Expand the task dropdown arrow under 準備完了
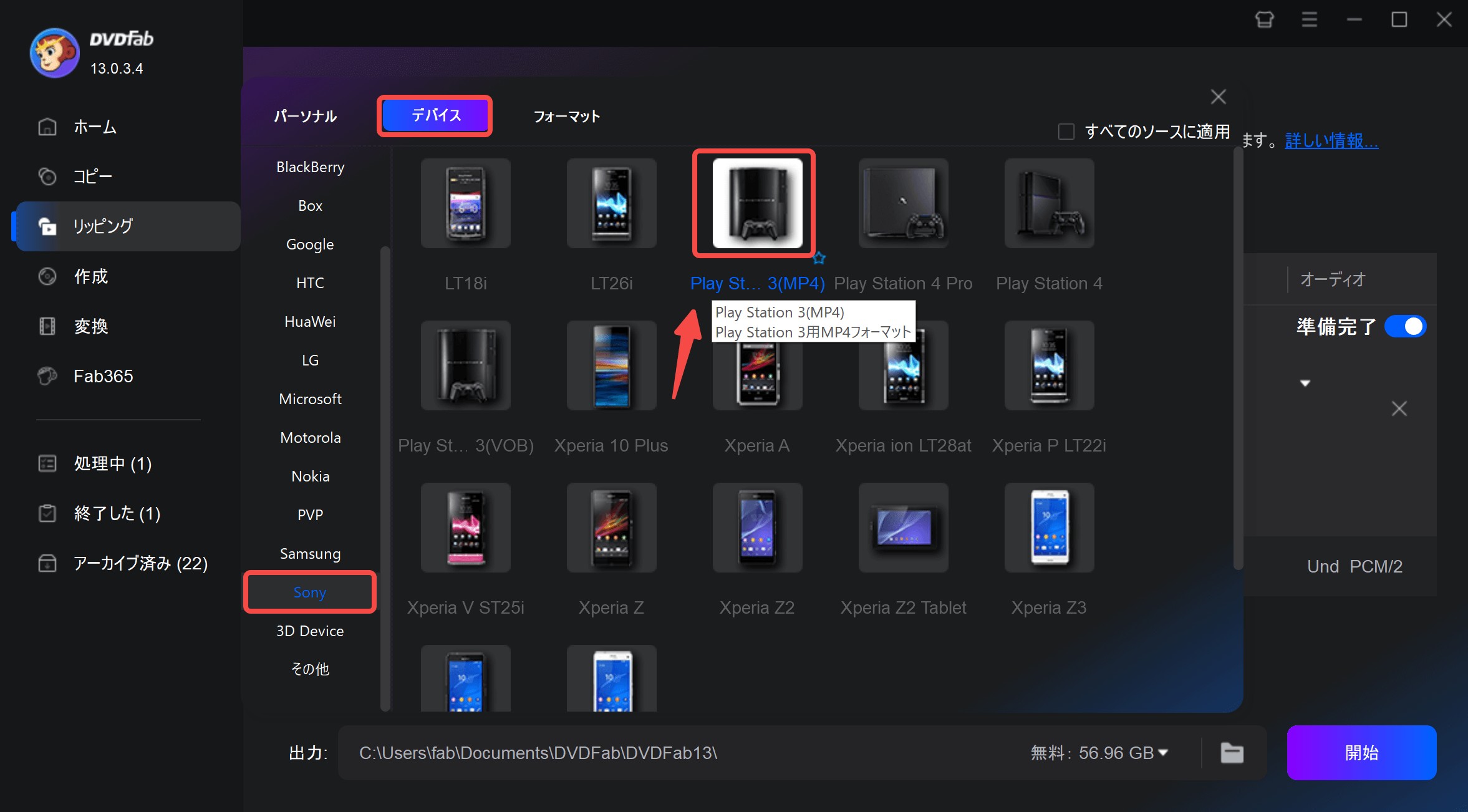1468x812 pixels. click(x=1305, y=383)
